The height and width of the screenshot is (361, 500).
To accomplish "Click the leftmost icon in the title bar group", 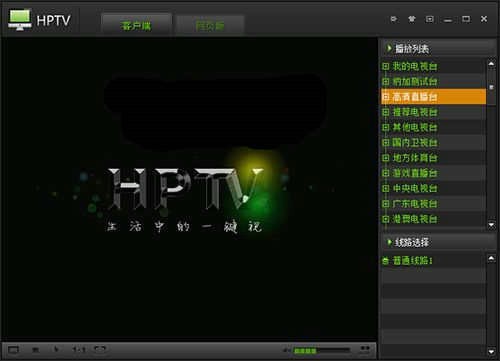I will click(394, 19).
